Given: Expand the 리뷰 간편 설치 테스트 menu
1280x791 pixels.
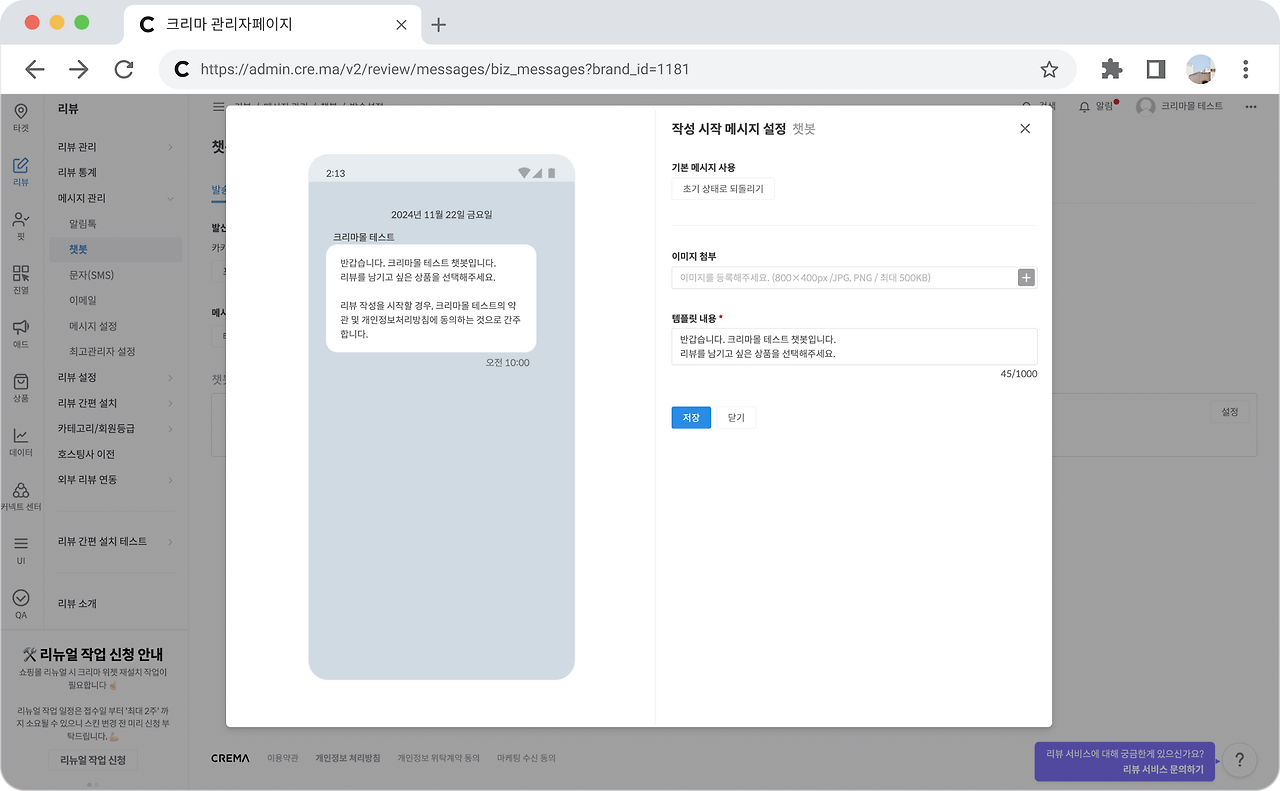Looking at the screenshot, I should (115, 541).
